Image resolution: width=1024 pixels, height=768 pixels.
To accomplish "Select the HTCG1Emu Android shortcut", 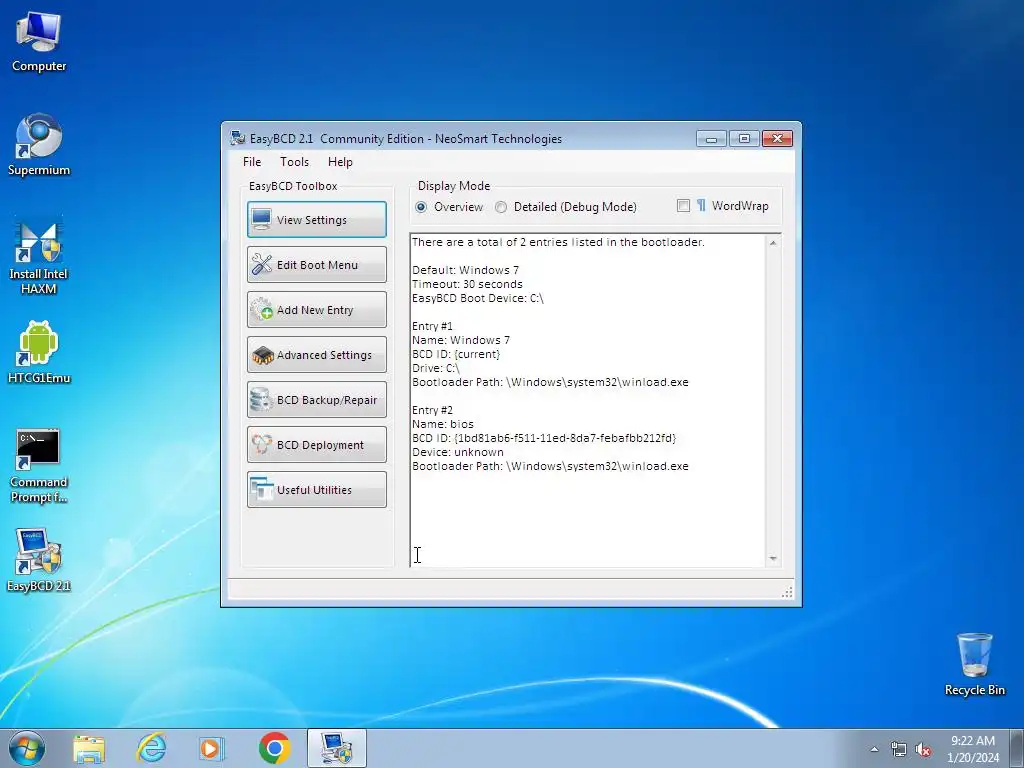I will coord(39,353).
